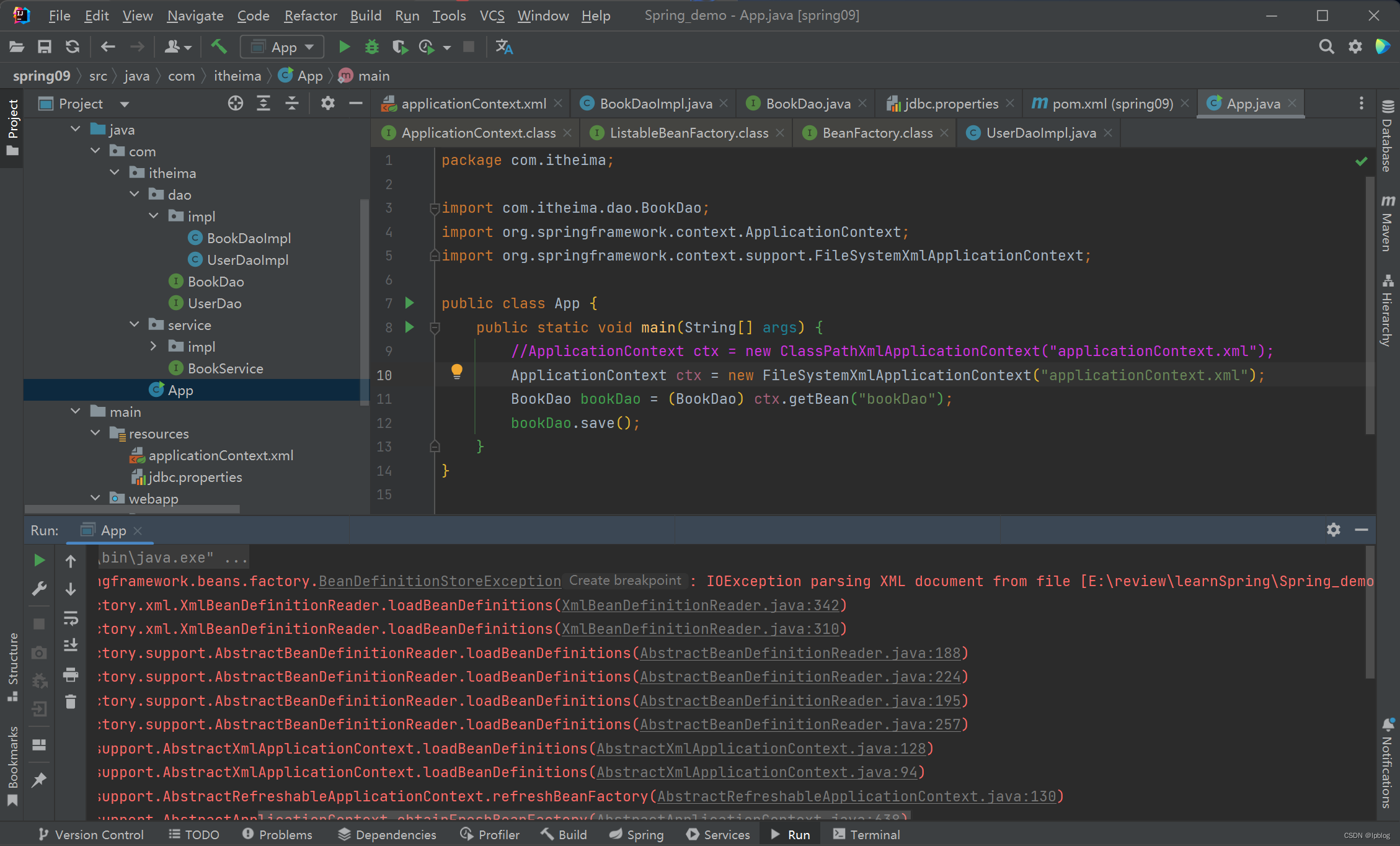
Task: Open IDE settings gear in top toolbar
Action: click(1355, 47)
